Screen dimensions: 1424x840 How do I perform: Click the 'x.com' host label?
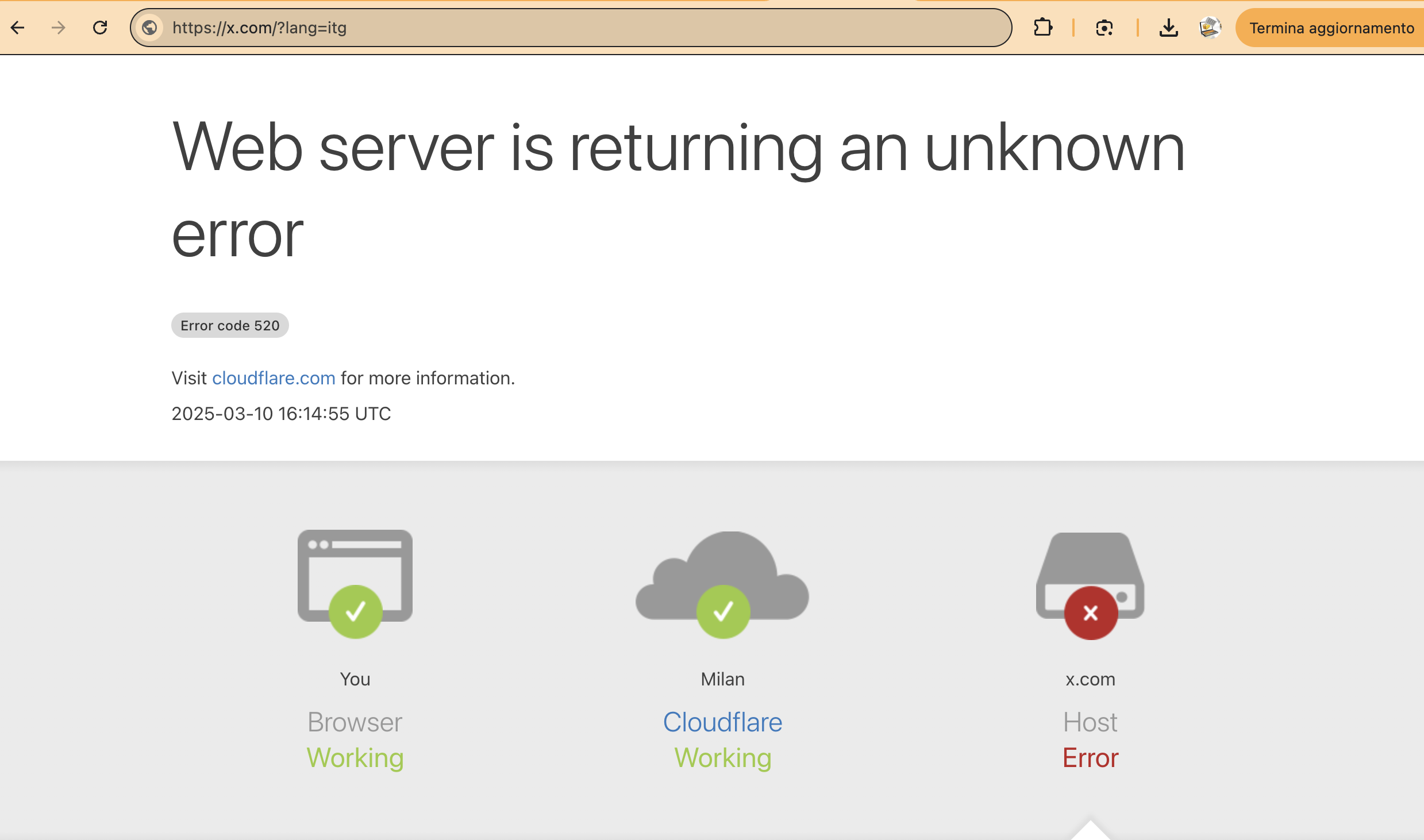1090,679
